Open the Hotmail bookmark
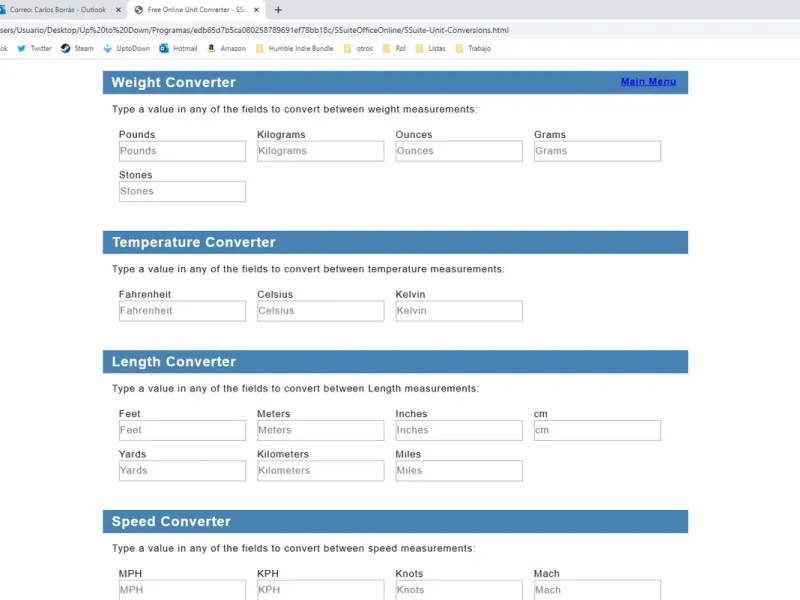This screenshot has width=800, height=600. 178,48
